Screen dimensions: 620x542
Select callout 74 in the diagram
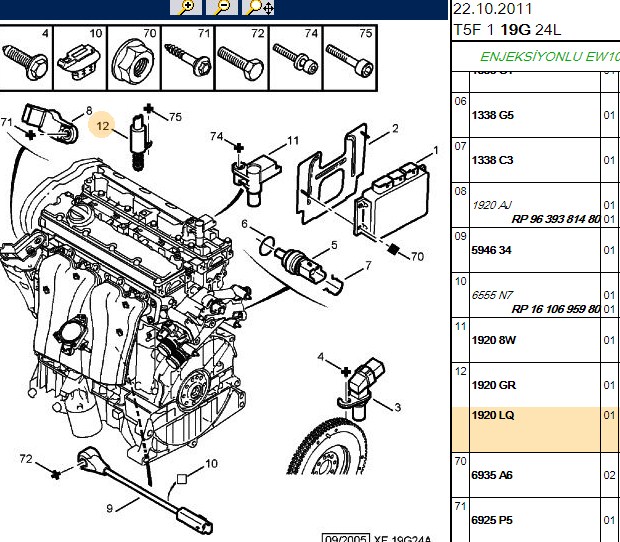pyautogui.click(x=217, y=136)
